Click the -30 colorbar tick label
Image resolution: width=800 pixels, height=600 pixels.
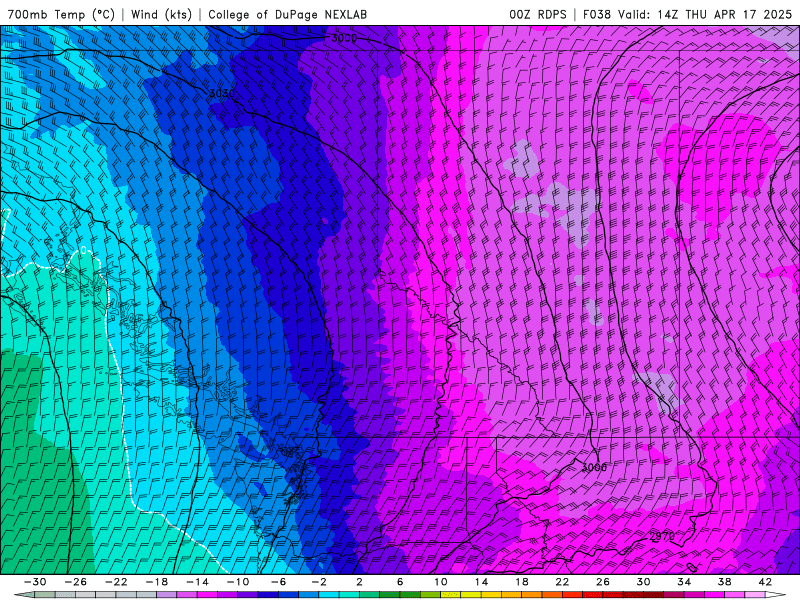(x=35, y=582)
